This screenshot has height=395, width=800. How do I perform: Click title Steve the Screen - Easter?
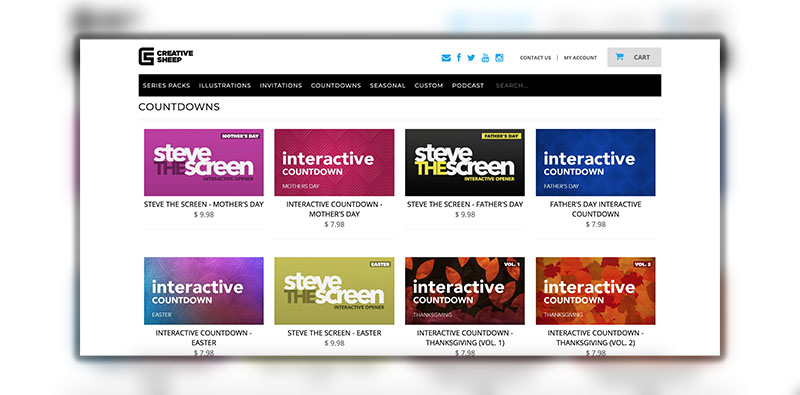click(x=334, y=333)
